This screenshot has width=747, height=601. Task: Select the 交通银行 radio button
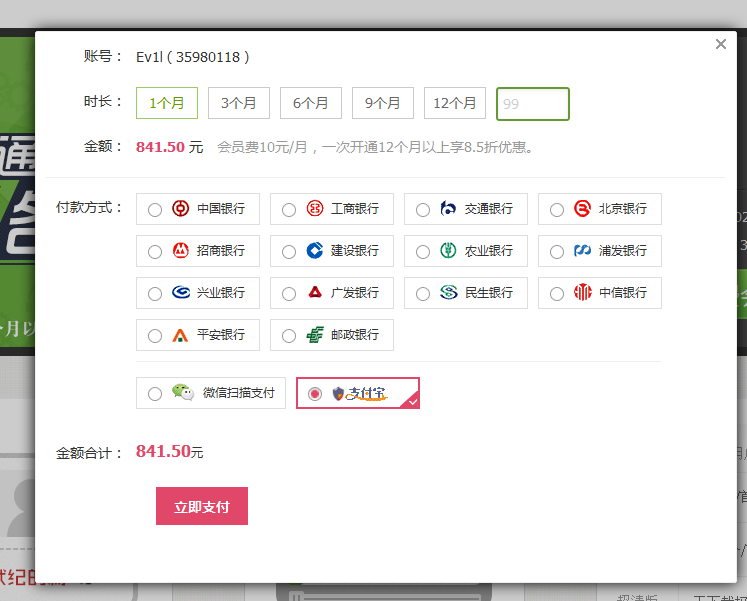click(x=423, y=210)
